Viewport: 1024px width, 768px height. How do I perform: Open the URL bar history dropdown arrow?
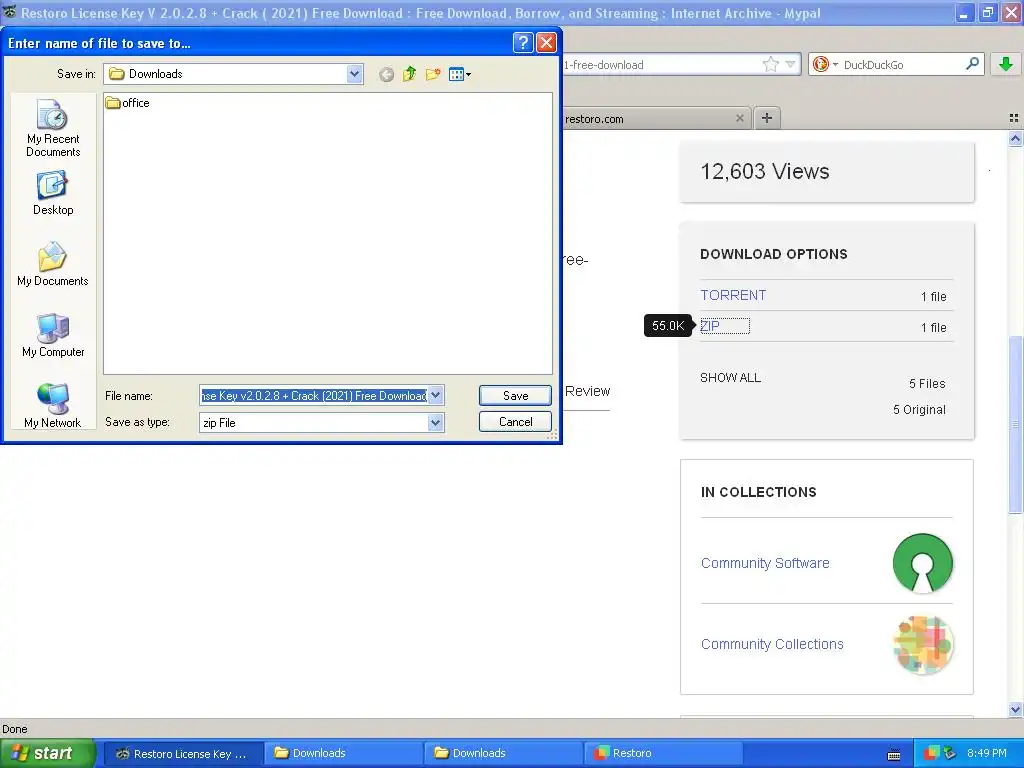click(x=790, y=64)
